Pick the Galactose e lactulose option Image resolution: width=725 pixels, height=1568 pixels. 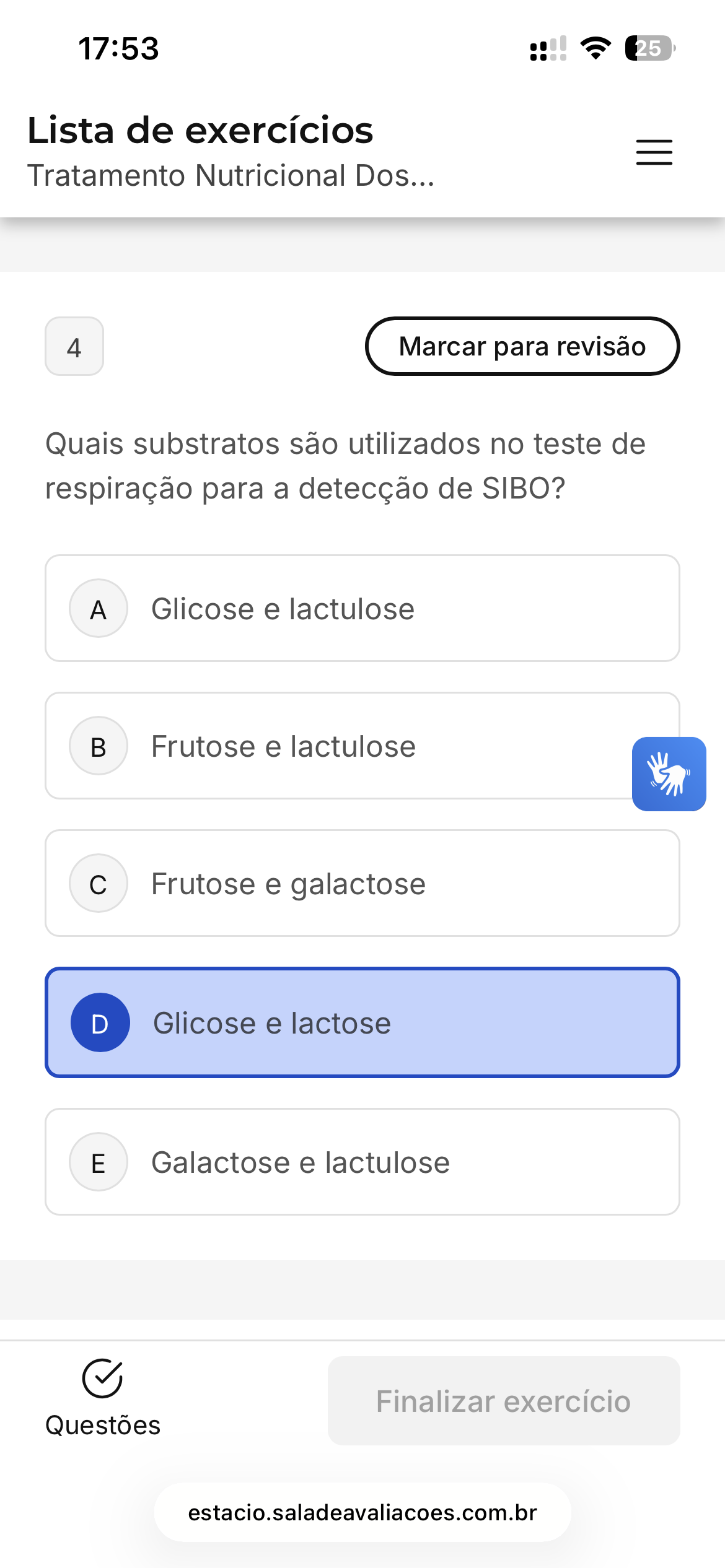301,1162
